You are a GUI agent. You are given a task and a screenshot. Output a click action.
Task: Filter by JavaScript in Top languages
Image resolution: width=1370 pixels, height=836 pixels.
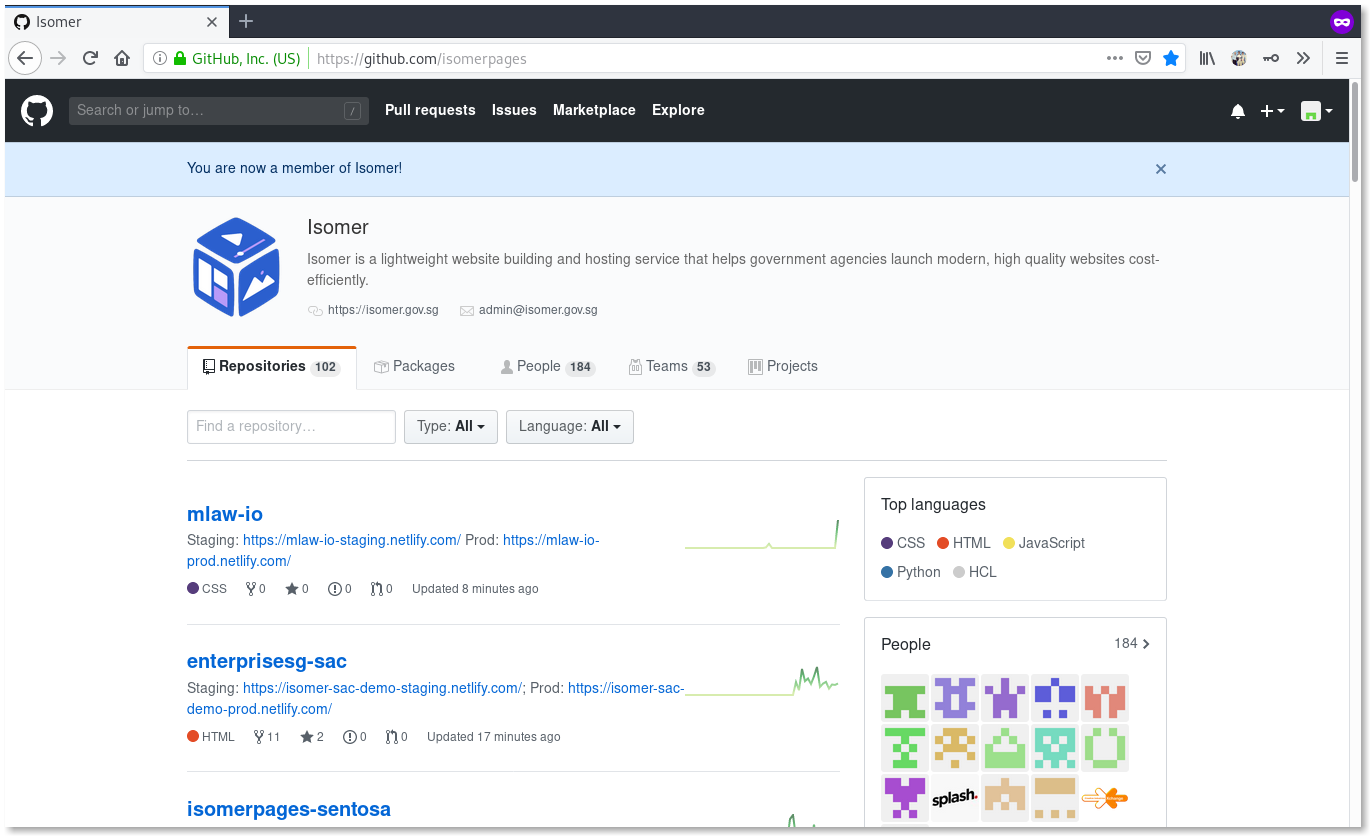click(x=1044, y=543)
